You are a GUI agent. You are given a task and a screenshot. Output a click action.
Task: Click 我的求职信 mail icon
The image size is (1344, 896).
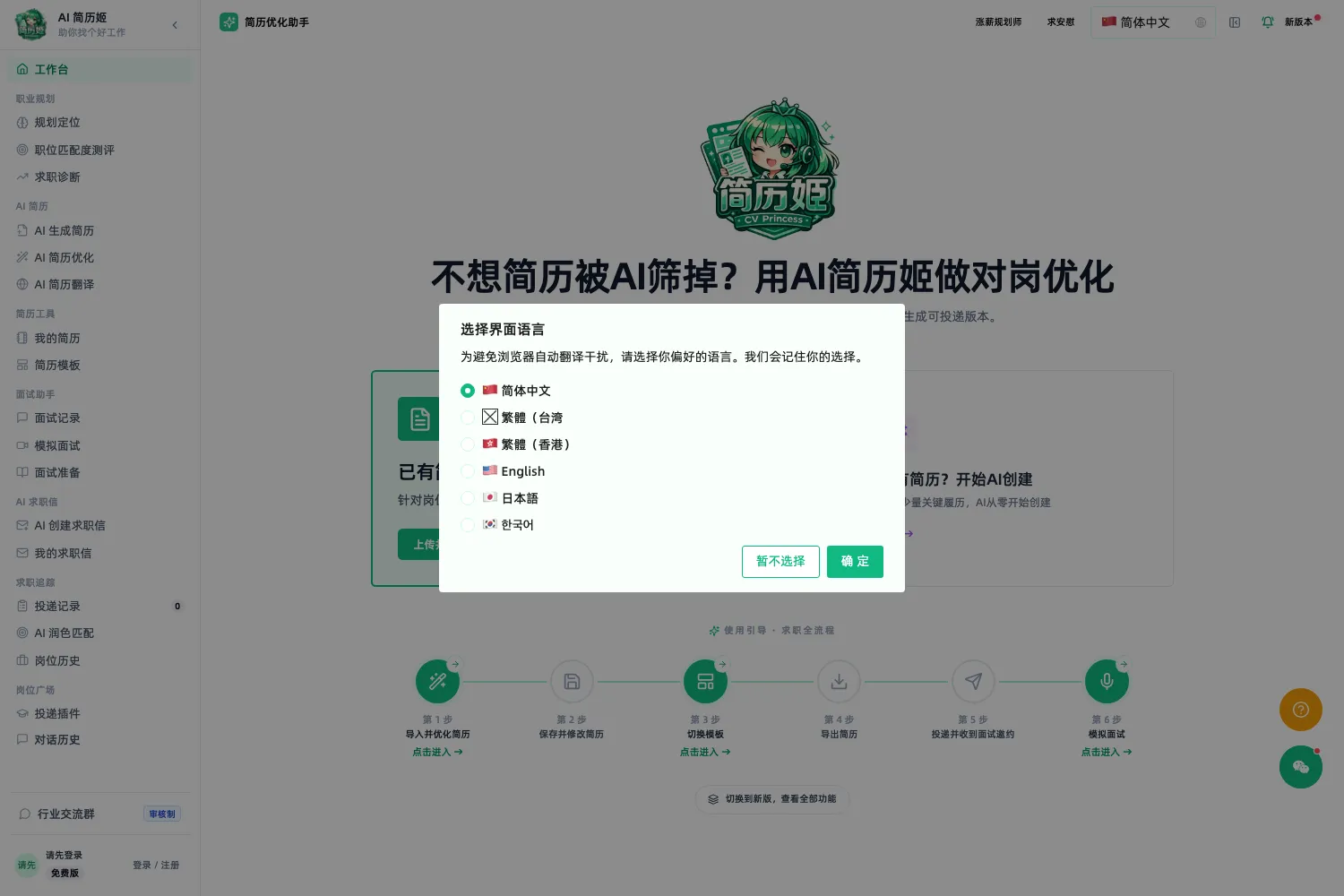pyautogui.click(x=22, y=553)
